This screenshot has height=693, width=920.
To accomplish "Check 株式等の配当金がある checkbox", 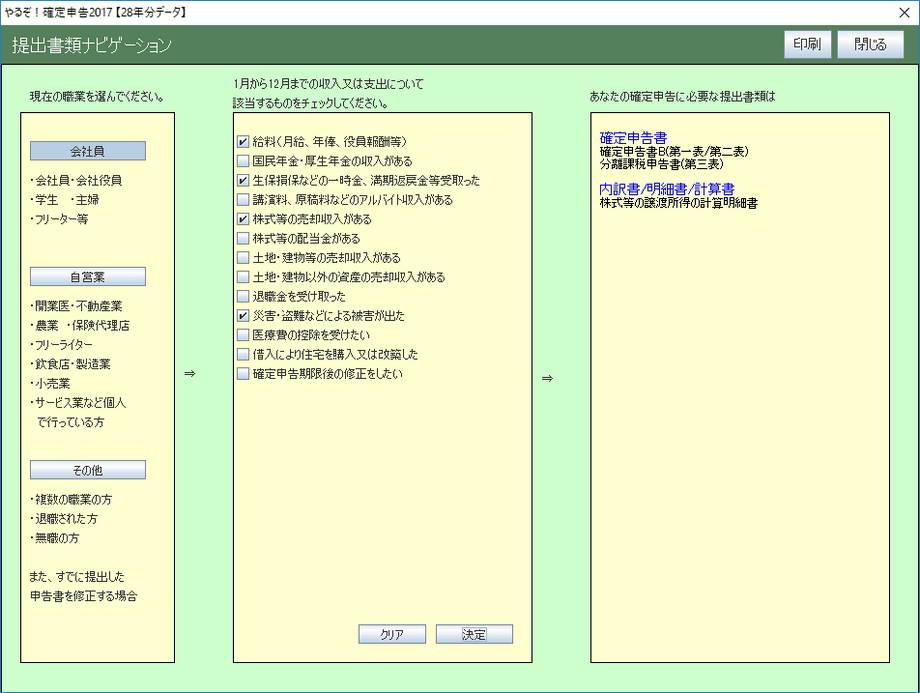I will click(x=243, y=238).
